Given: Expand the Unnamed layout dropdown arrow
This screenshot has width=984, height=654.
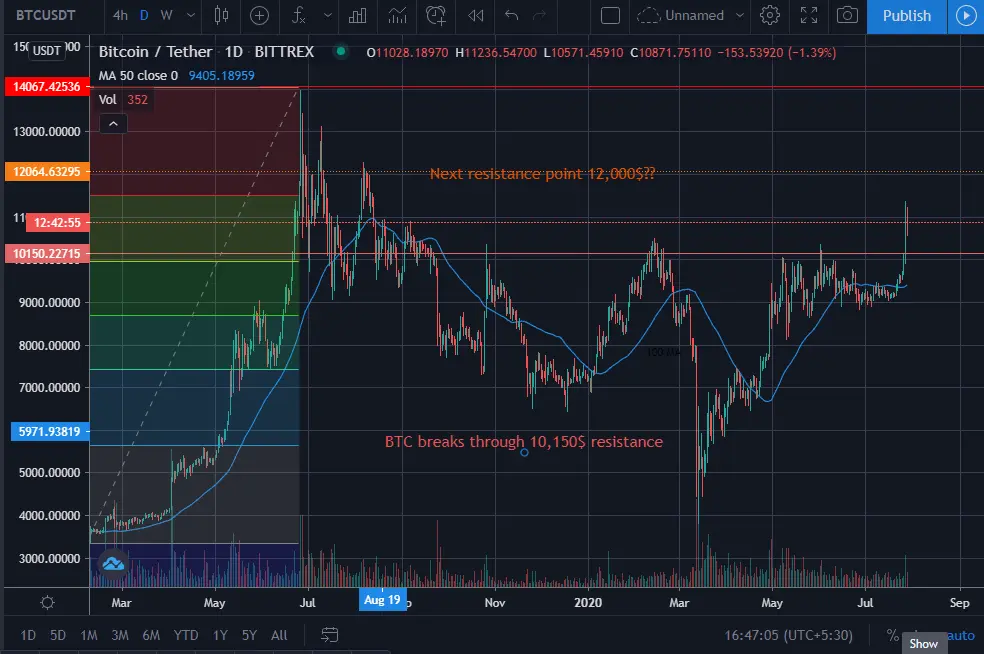Looking at the screenshot, I should (x=740, y=15).
